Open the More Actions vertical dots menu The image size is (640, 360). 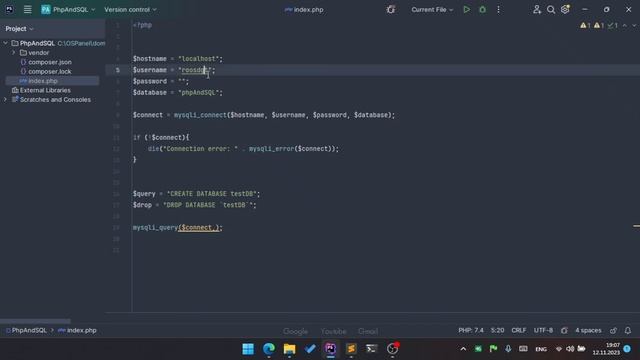tap(498, 9)
